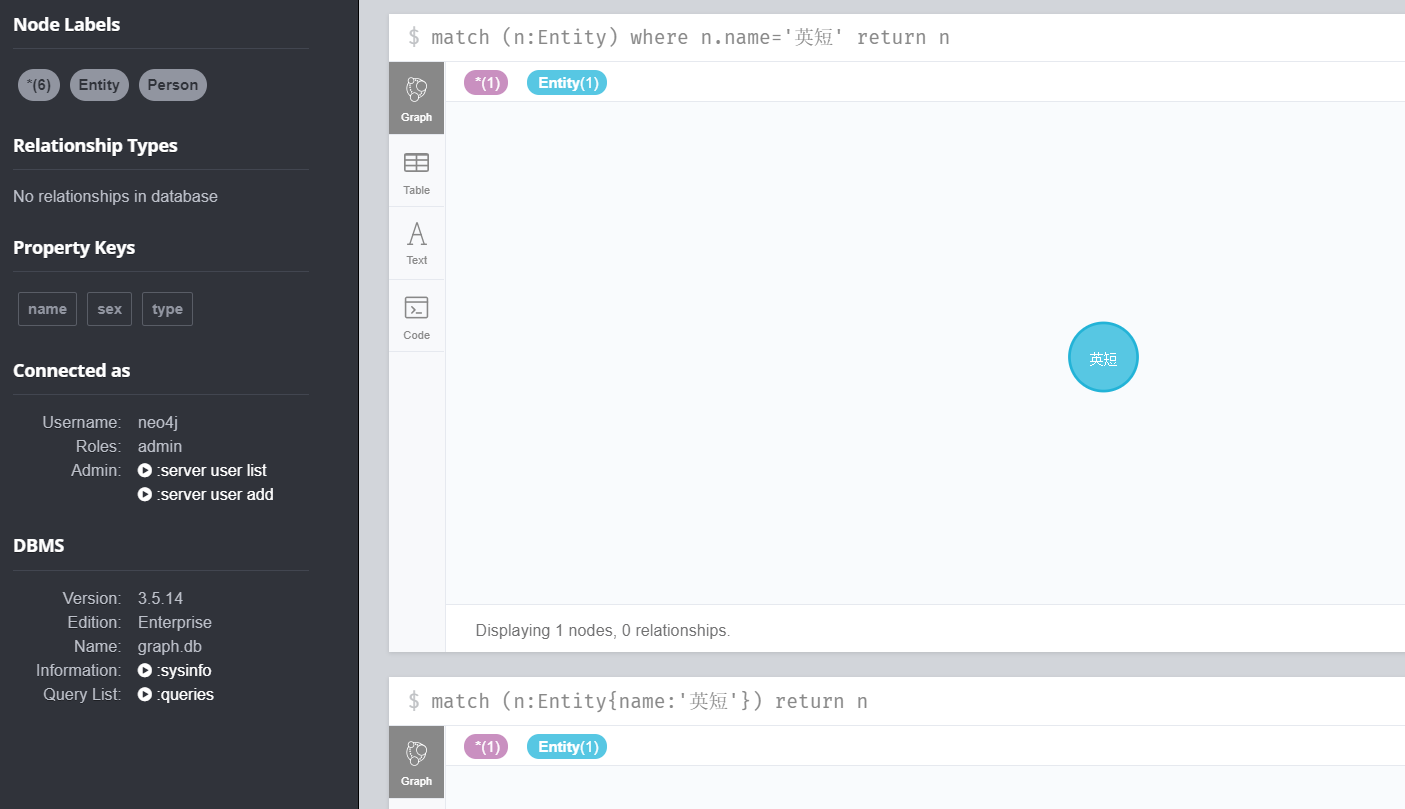Toggle the Person node label pill

tap(172, 85)
